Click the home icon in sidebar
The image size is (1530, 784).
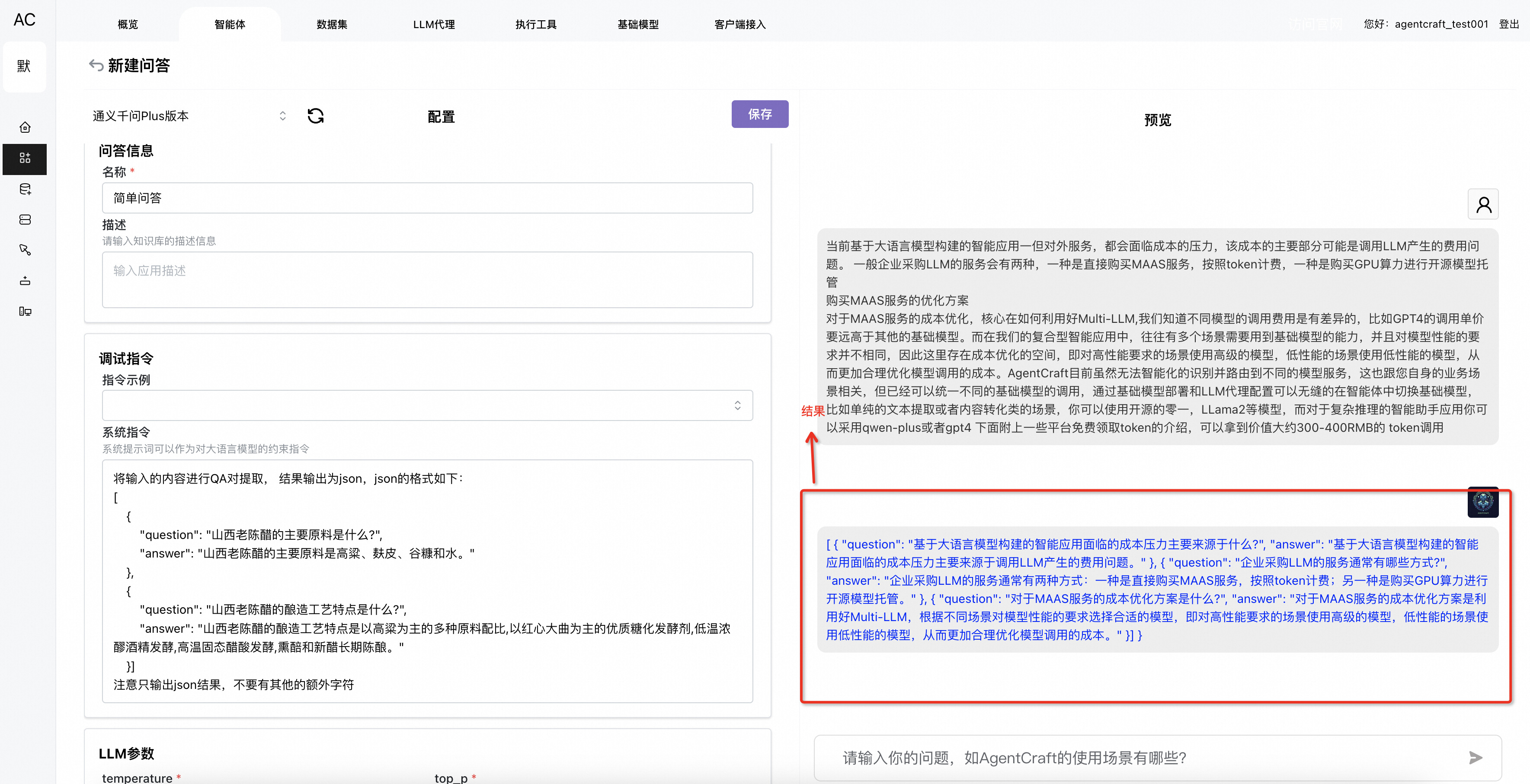click(25, 127)
